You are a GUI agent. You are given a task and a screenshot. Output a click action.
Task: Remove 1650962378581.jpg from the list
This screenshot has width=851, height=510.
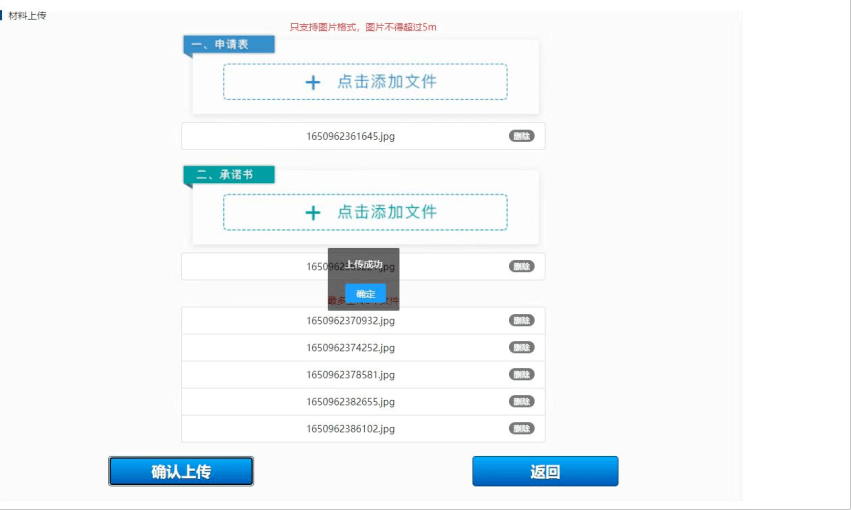point(521,375)
